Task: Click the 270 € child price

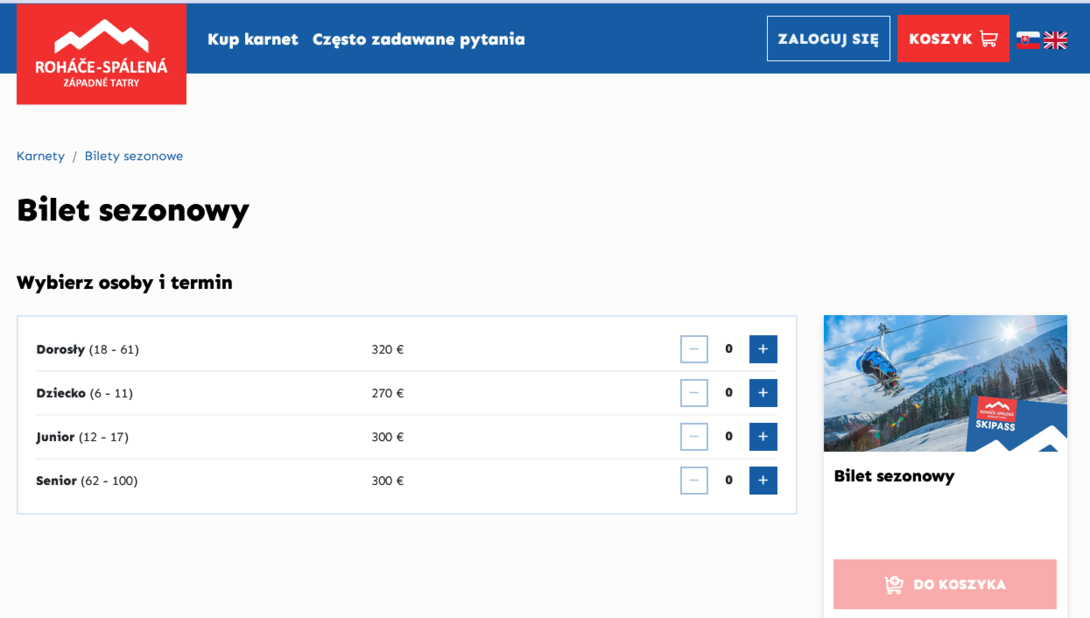Action: coord(387,393)
